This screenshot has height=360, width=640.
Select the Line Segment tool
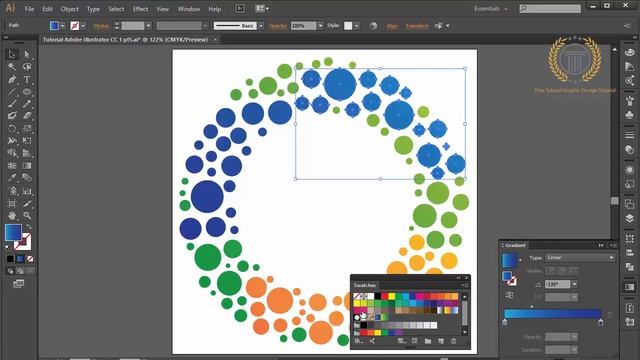tap(11, 92)
